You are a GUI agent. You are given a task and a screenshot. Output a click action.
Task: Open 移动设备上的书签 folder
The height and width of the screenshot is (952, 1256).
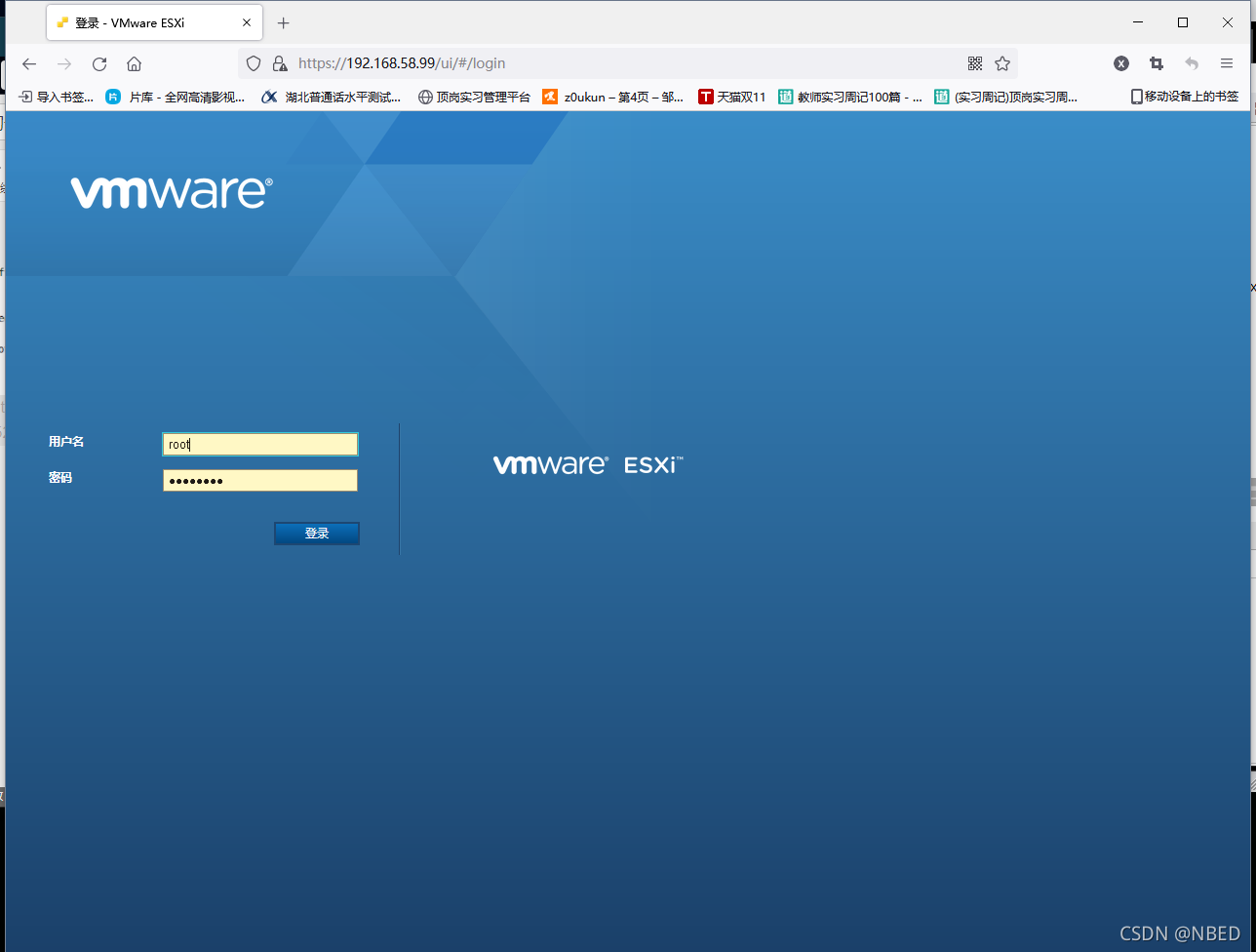coord(1184,97)
